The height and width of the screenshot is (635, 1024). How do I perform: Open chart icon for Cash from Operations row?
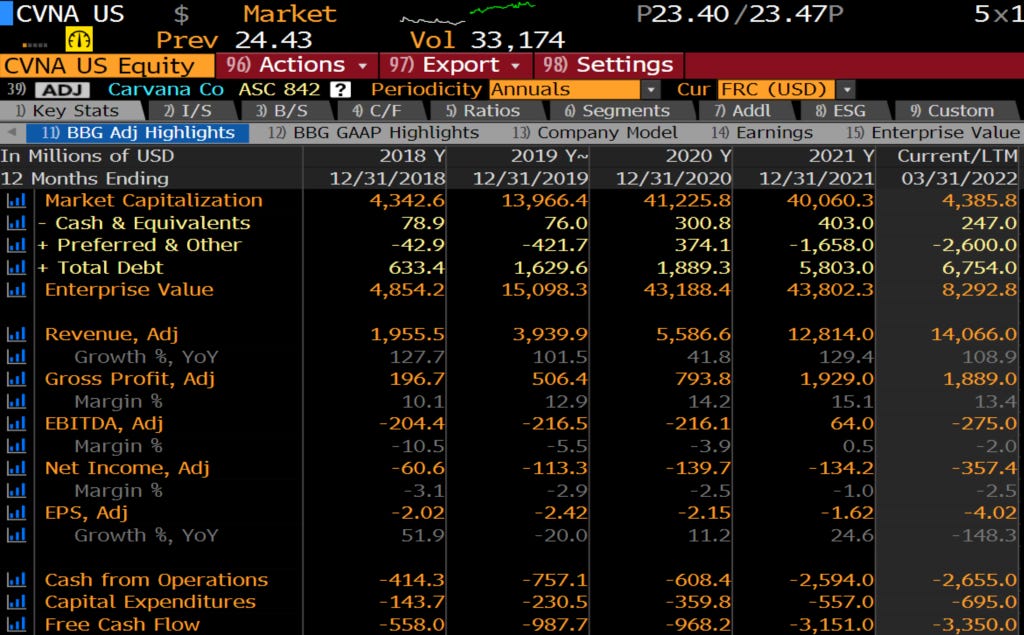click(x=16, y=579)
